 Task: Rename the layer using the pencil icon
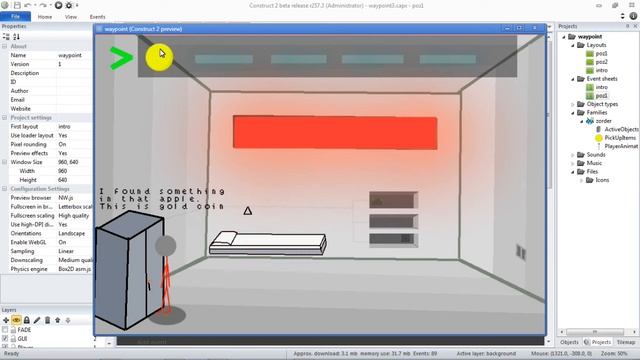click(37, 320)
